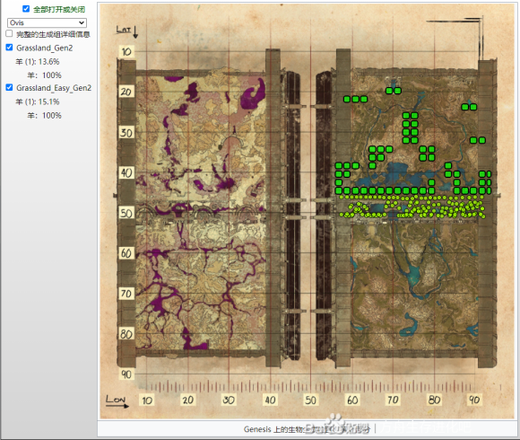Toggle the 全部打开或关闭 checkbox
Image resolution: width=520 pixels, height=440 pixels.
click(26, 9)
